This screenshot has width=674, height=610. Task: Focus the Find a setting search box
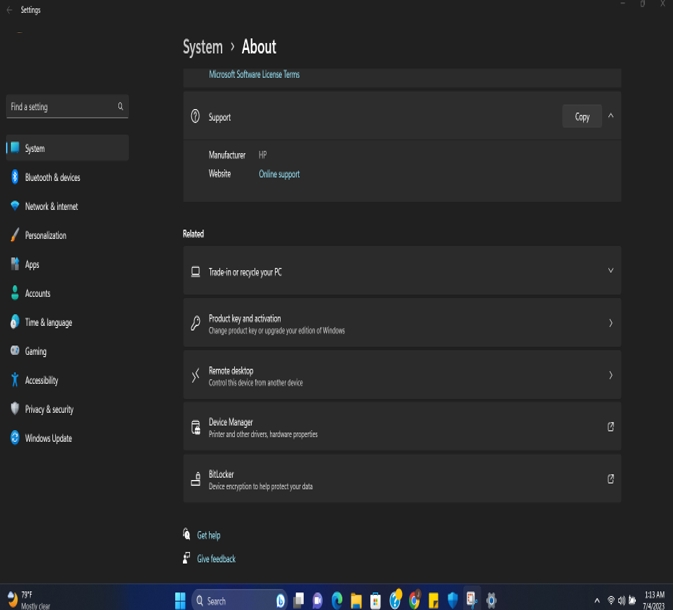point(67,107)
